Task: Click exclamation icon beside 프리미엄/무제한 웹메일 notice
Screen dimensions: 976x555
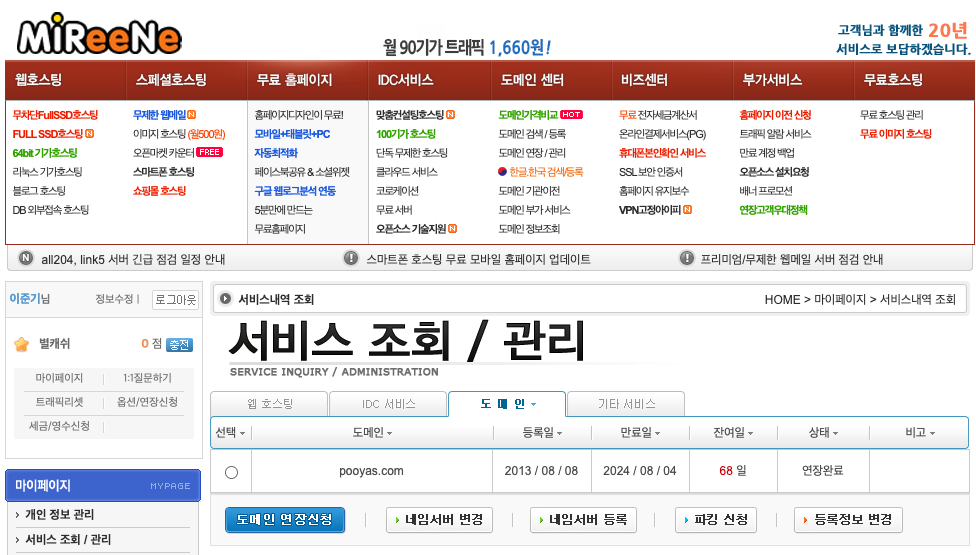Action: [x=687, y=258]
